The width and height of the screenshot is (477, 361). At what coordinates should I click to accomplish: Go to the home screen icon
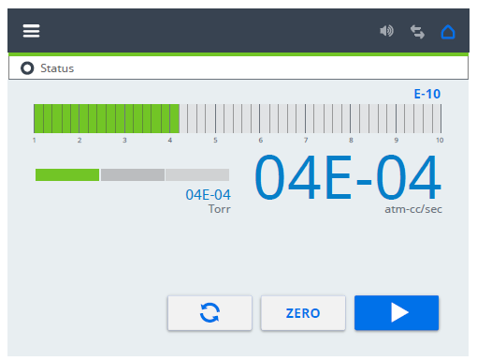pyautogui.click(x=448, y=32)
